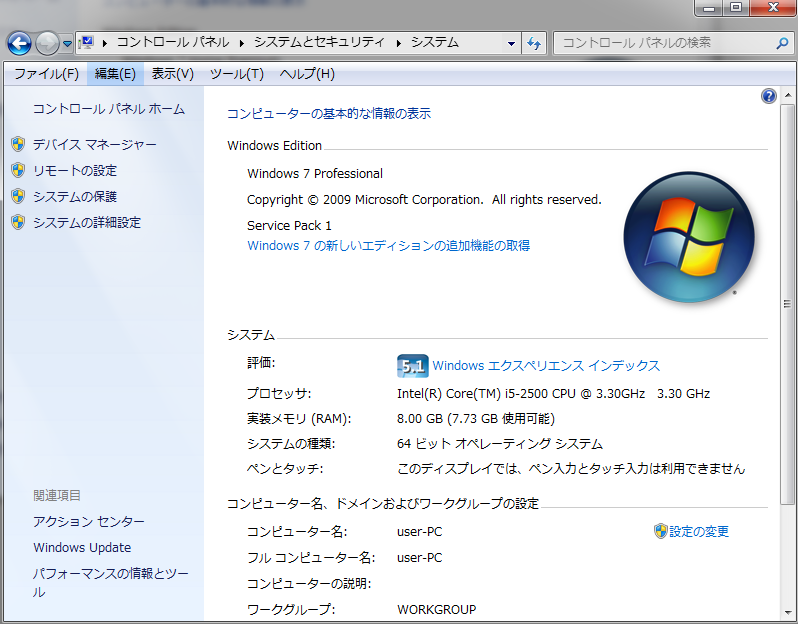Maximize the System window
Screen dimensions: 798x624
(x=736, y=8)
